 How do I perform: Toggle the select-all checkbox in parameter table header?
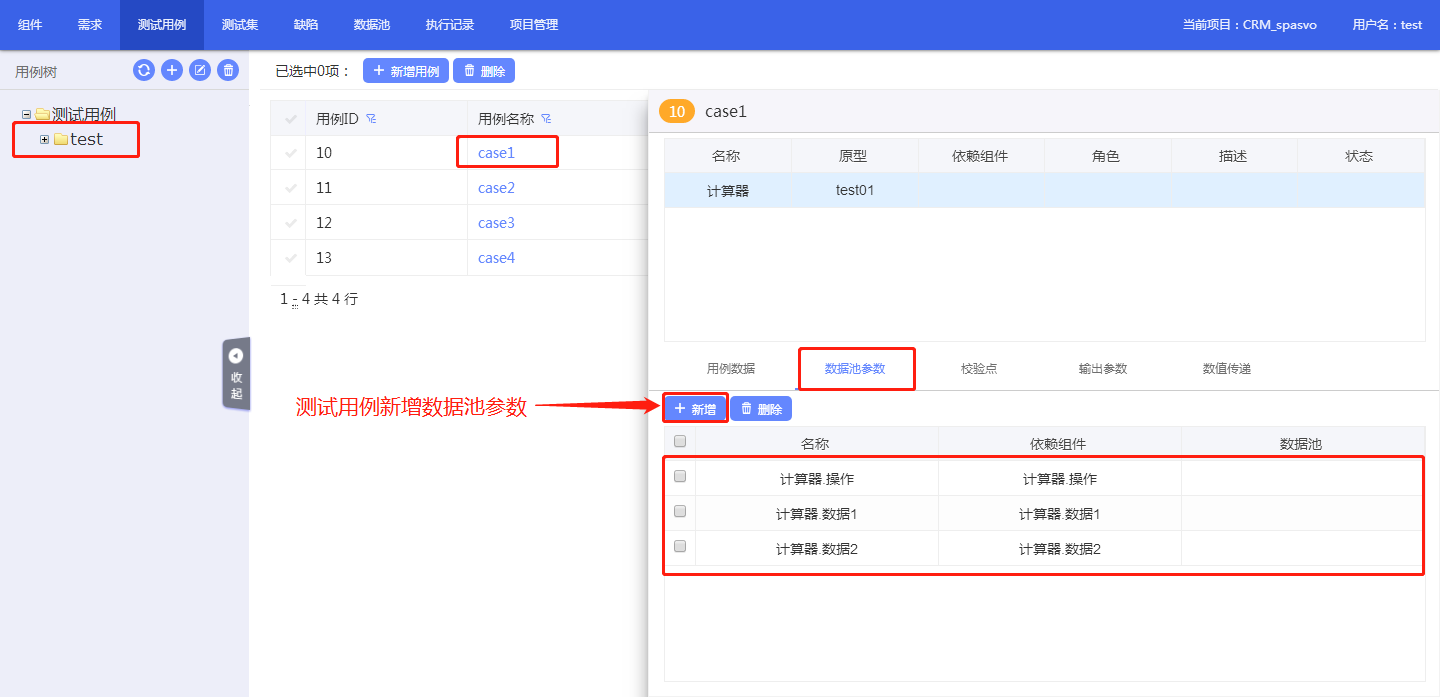click(680, 441)
